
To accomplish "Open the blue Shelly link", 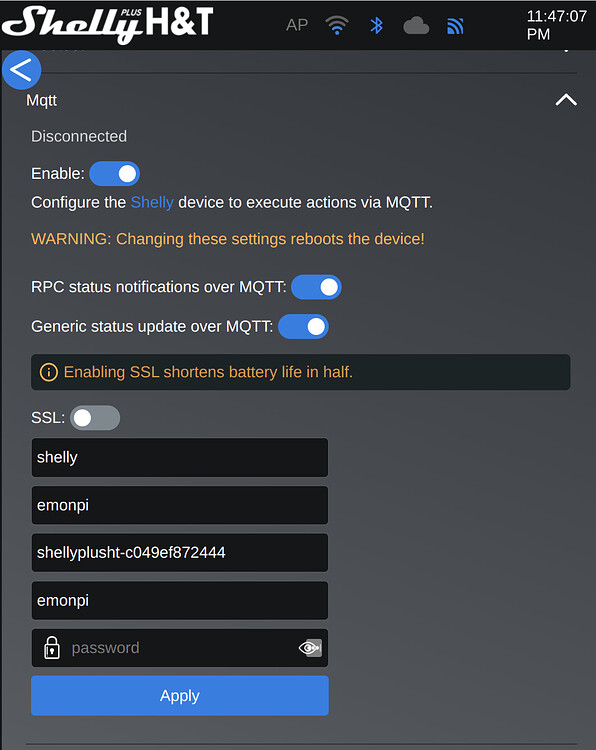I will [152, 202].
